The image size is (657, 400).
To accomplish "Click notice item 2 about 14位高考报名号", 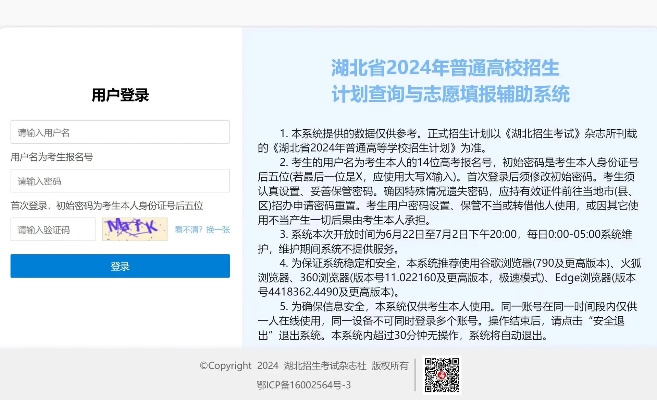I will click(448, 191).
